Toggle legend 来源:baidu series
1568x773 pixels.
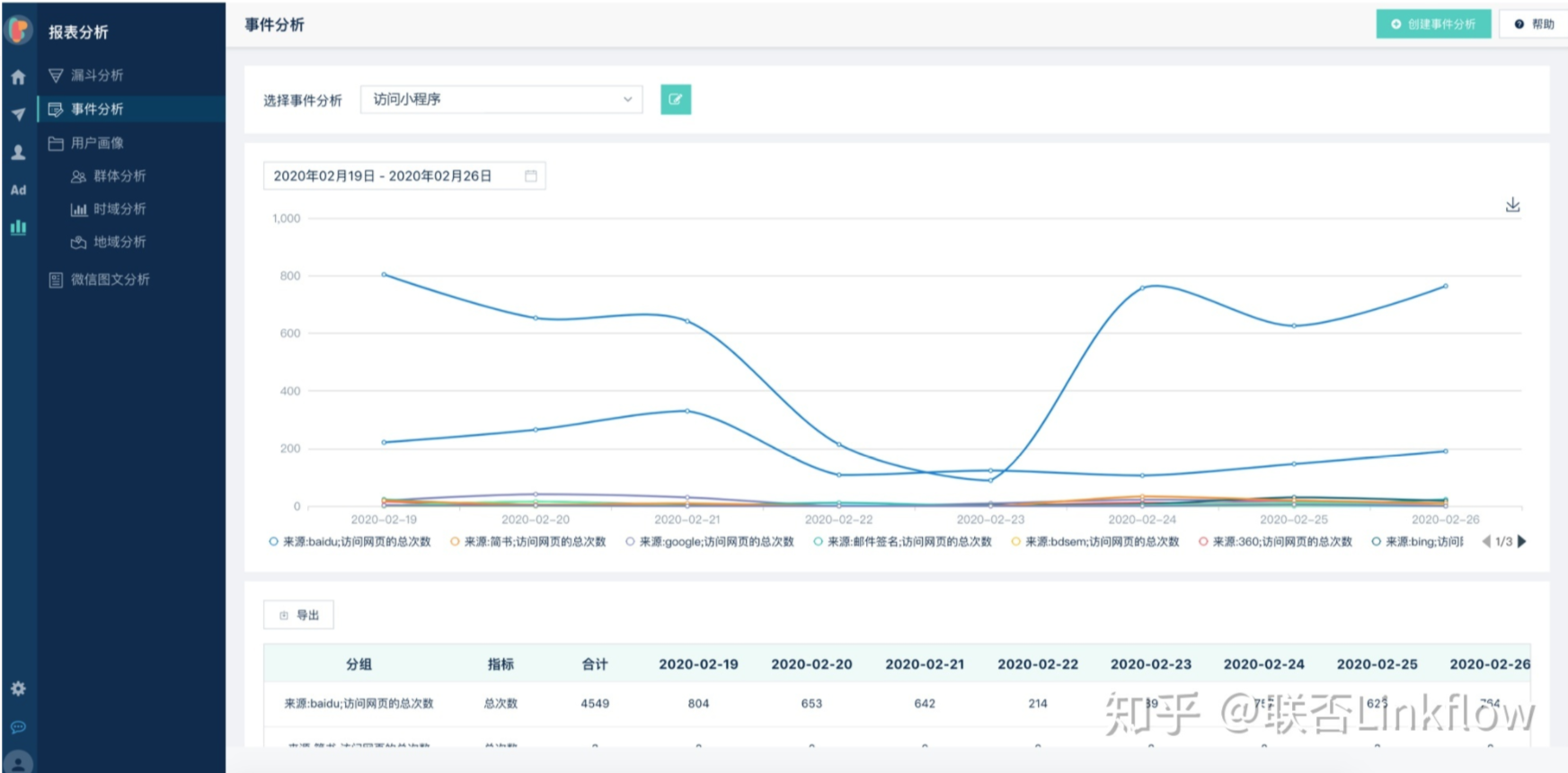[350, 541]
